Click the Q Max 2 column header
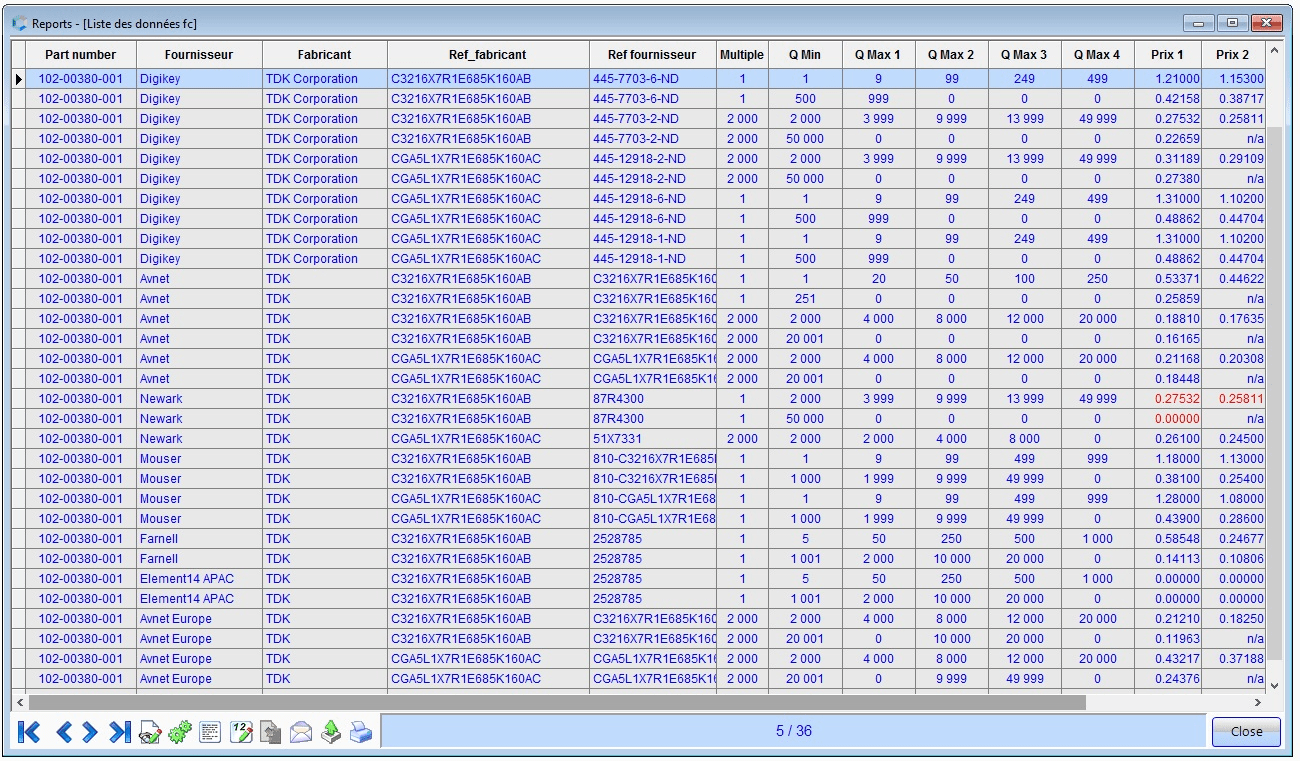Image resolution: width=1300 pixels, height=761 pixels. point(951,55)
